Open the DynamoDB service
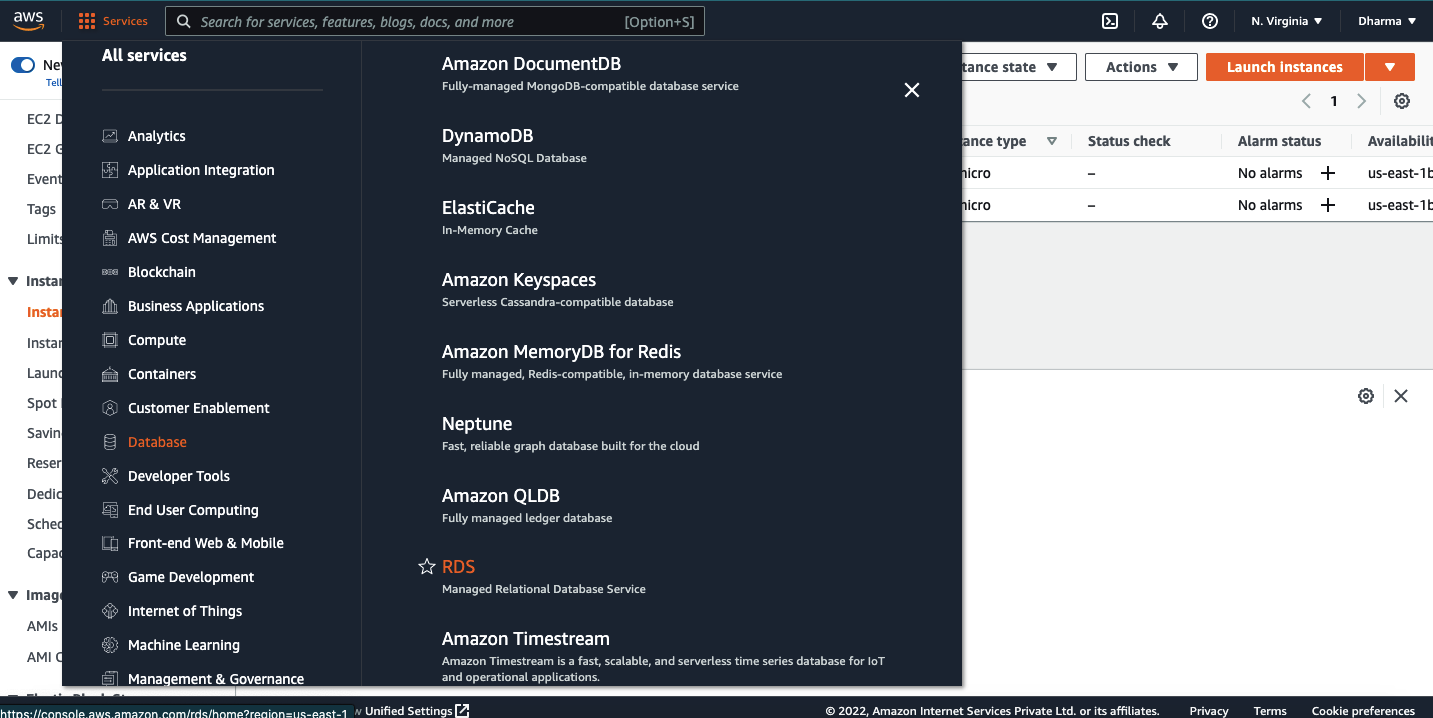Viewport: 1433px width, 718px height. click(x=488, y=136)
